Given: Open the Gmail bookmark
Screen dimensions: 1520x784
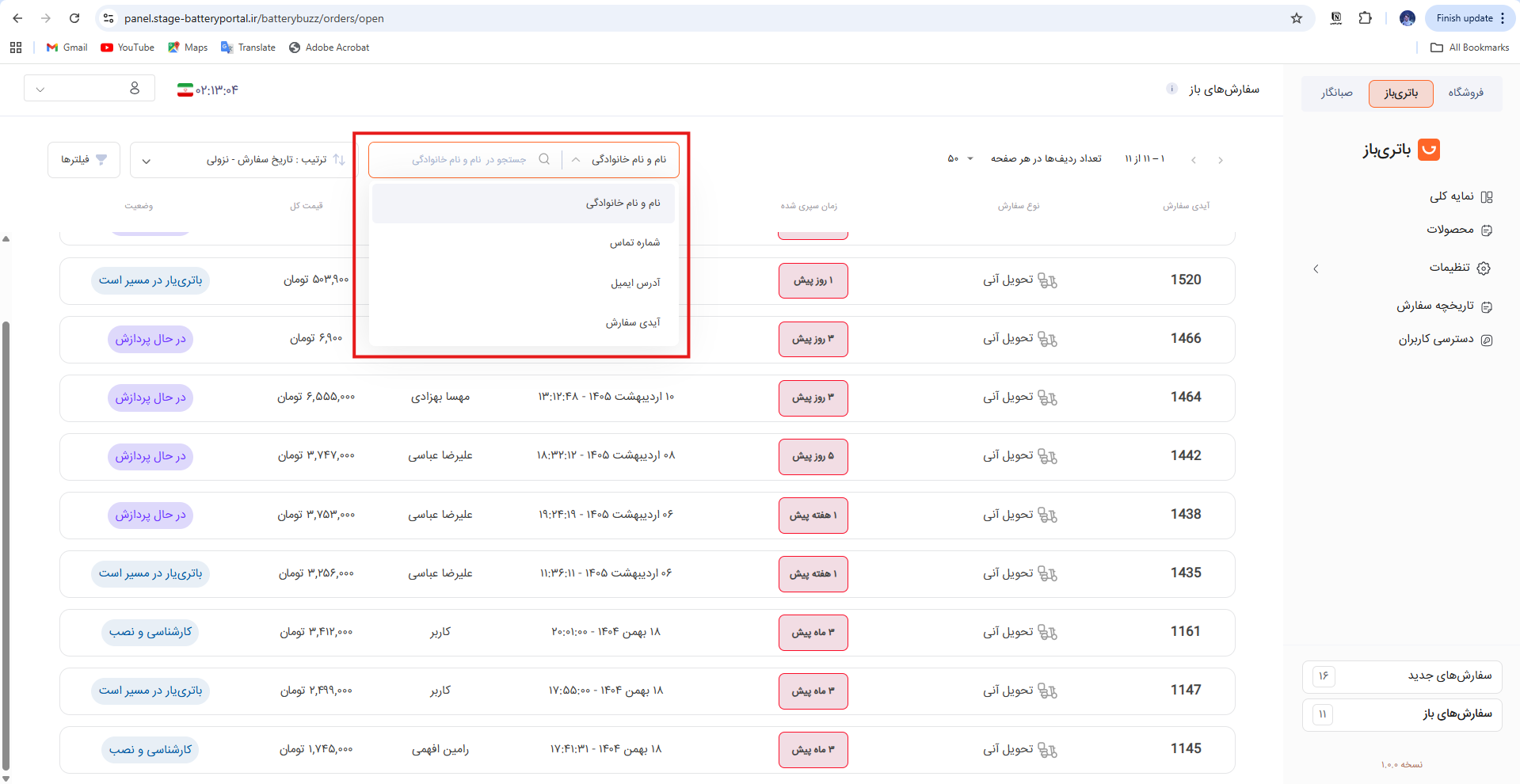Looking at the screenshot, I should [x=67, y=48].
